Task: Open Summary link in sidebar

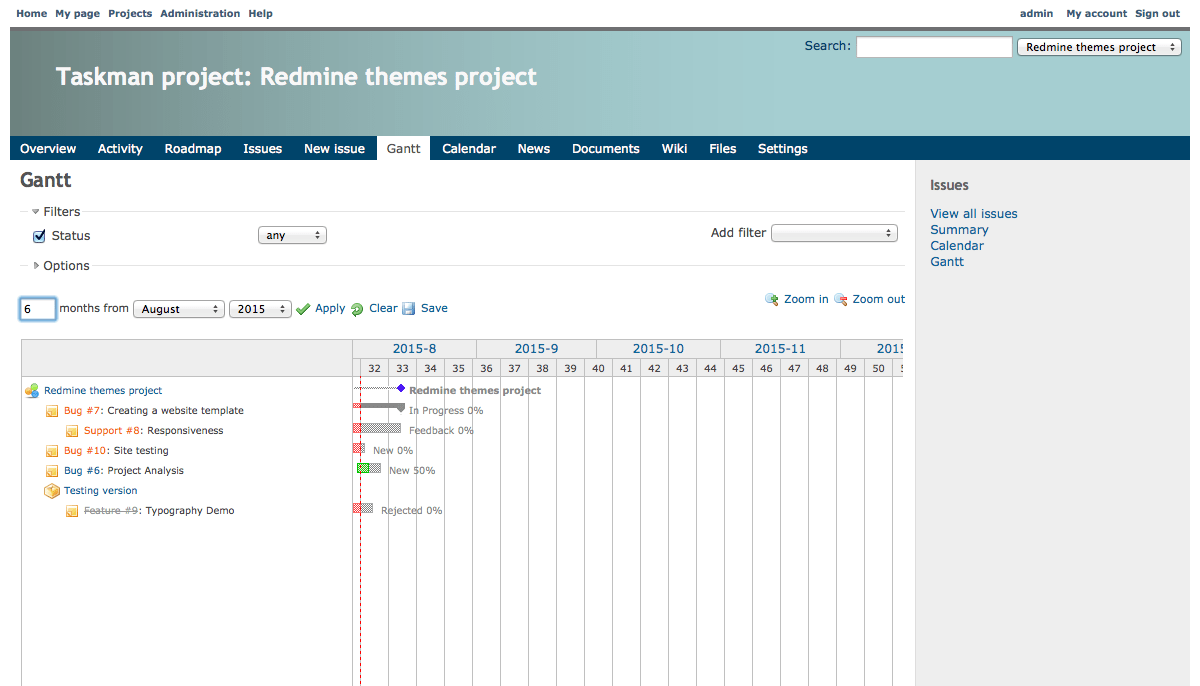Action: [959, 229]
